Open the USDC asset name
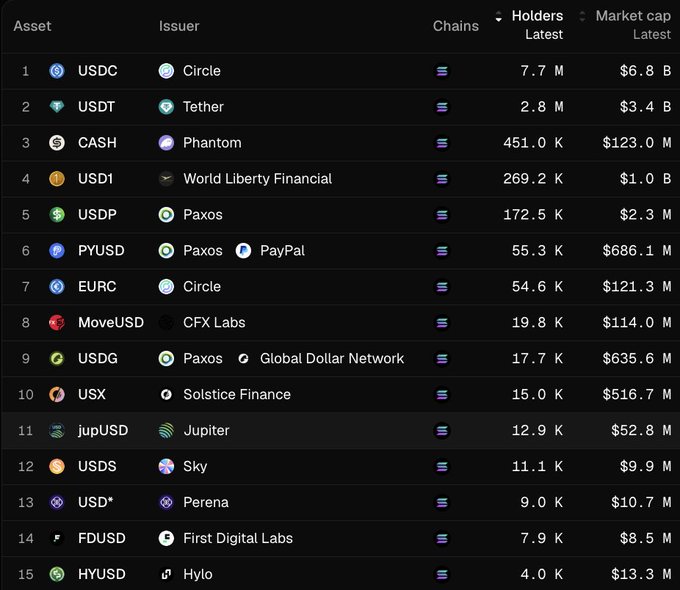 click(x=98, y=71)
